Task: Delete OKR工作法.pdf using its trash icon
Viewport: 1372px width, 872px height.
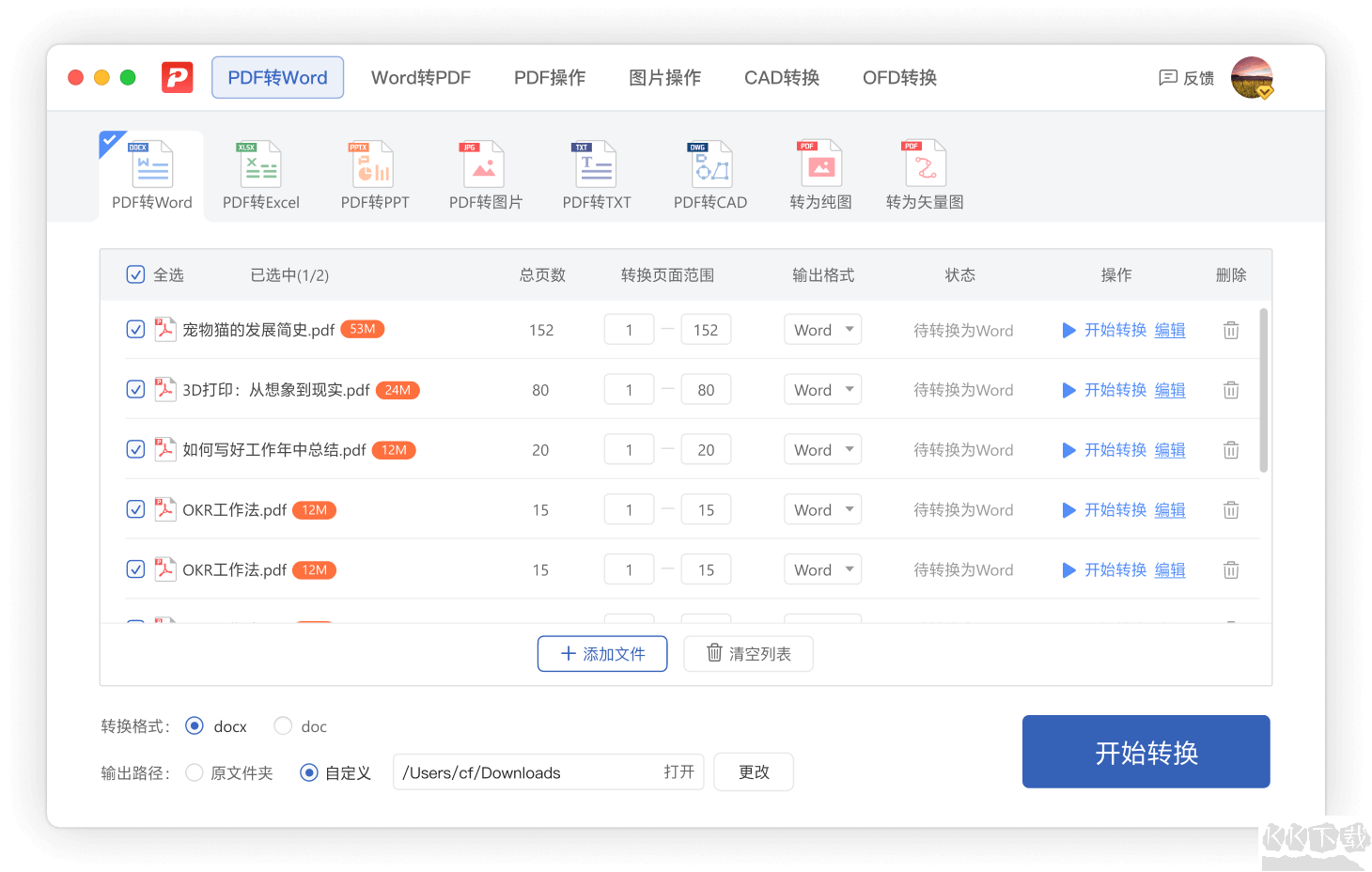Action: (x=1231, y=509)
